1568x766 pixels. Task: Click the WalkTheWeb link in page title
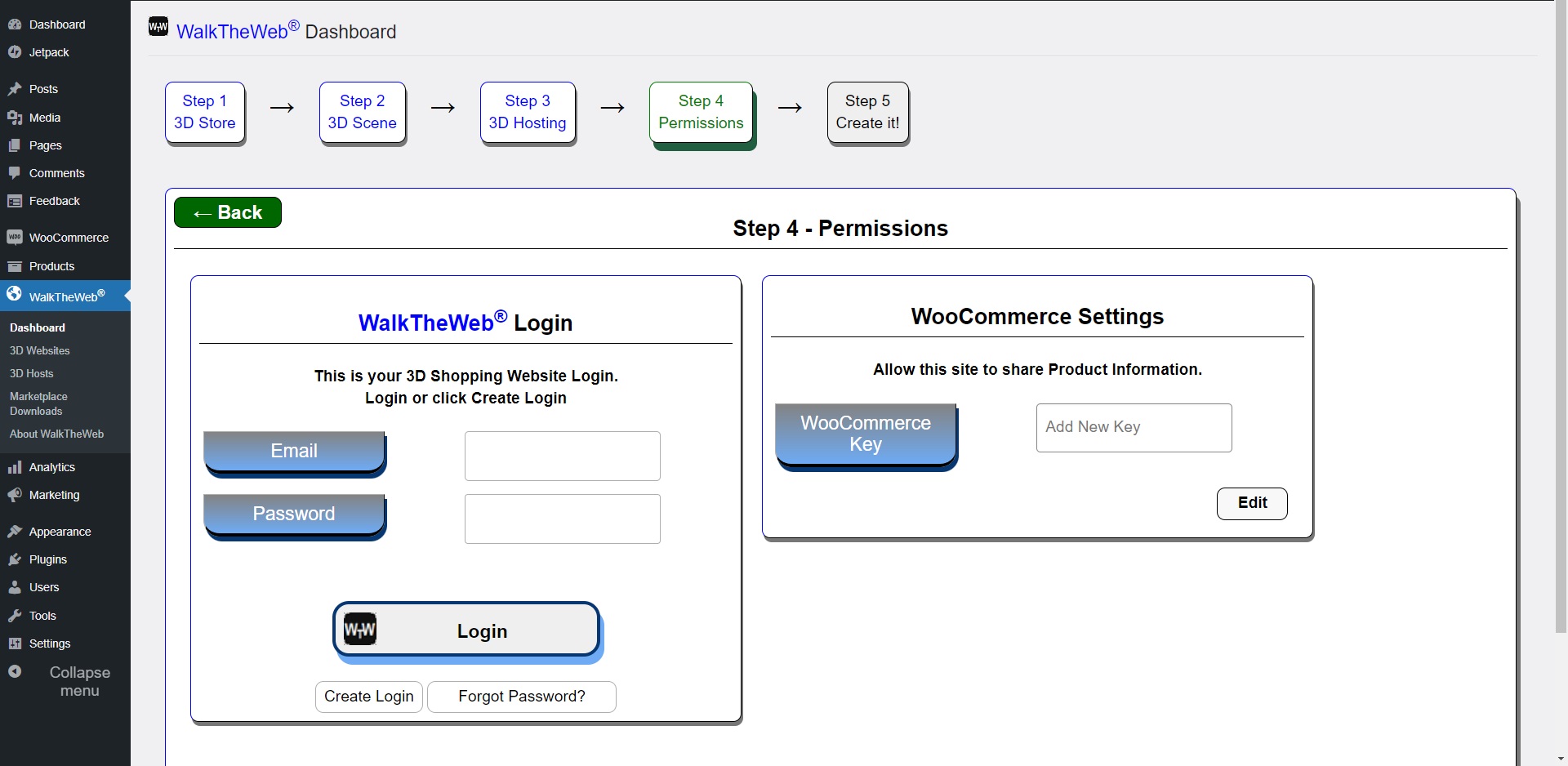238,30
